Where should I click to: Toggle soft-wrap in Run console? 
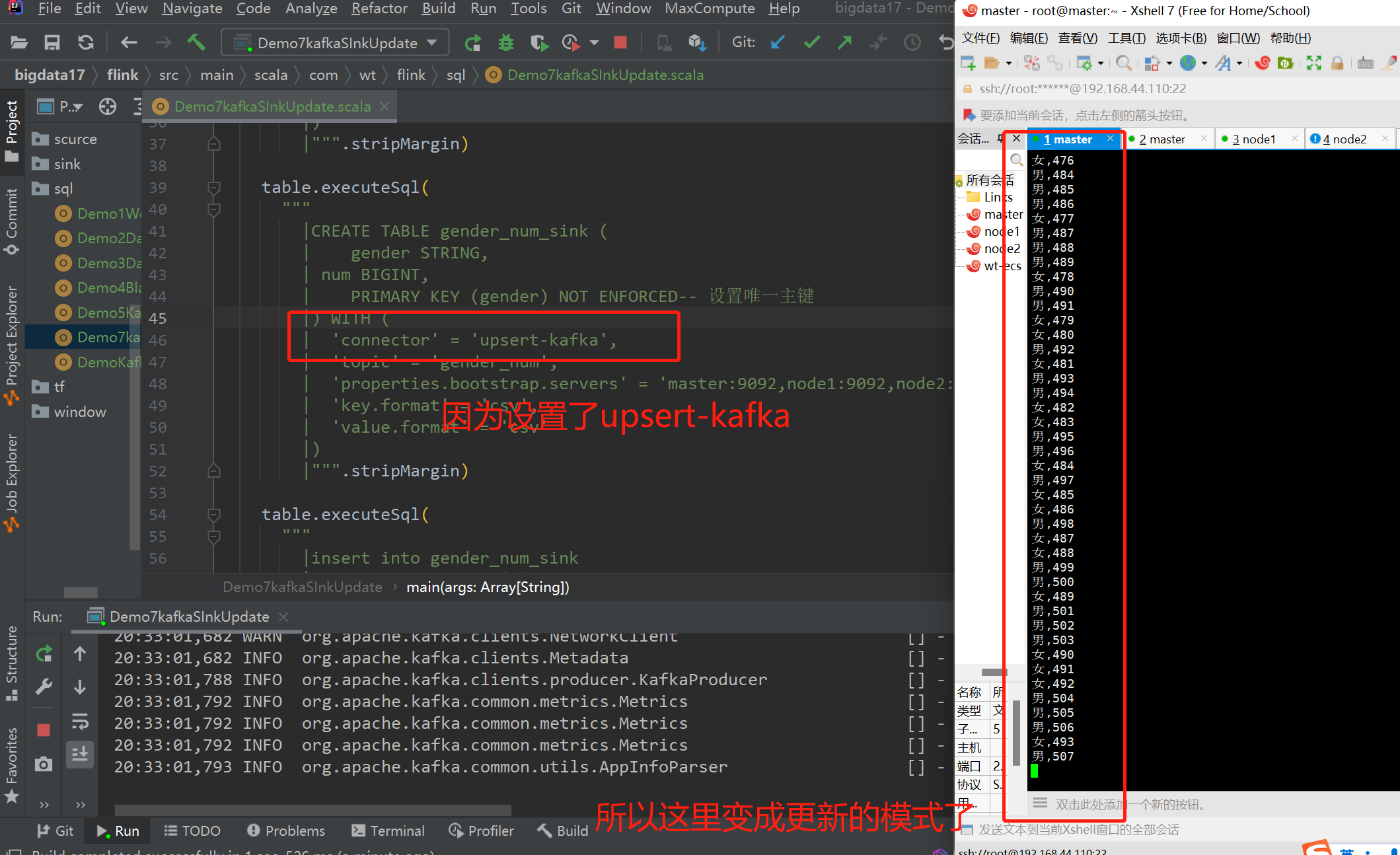click(80, 721)
